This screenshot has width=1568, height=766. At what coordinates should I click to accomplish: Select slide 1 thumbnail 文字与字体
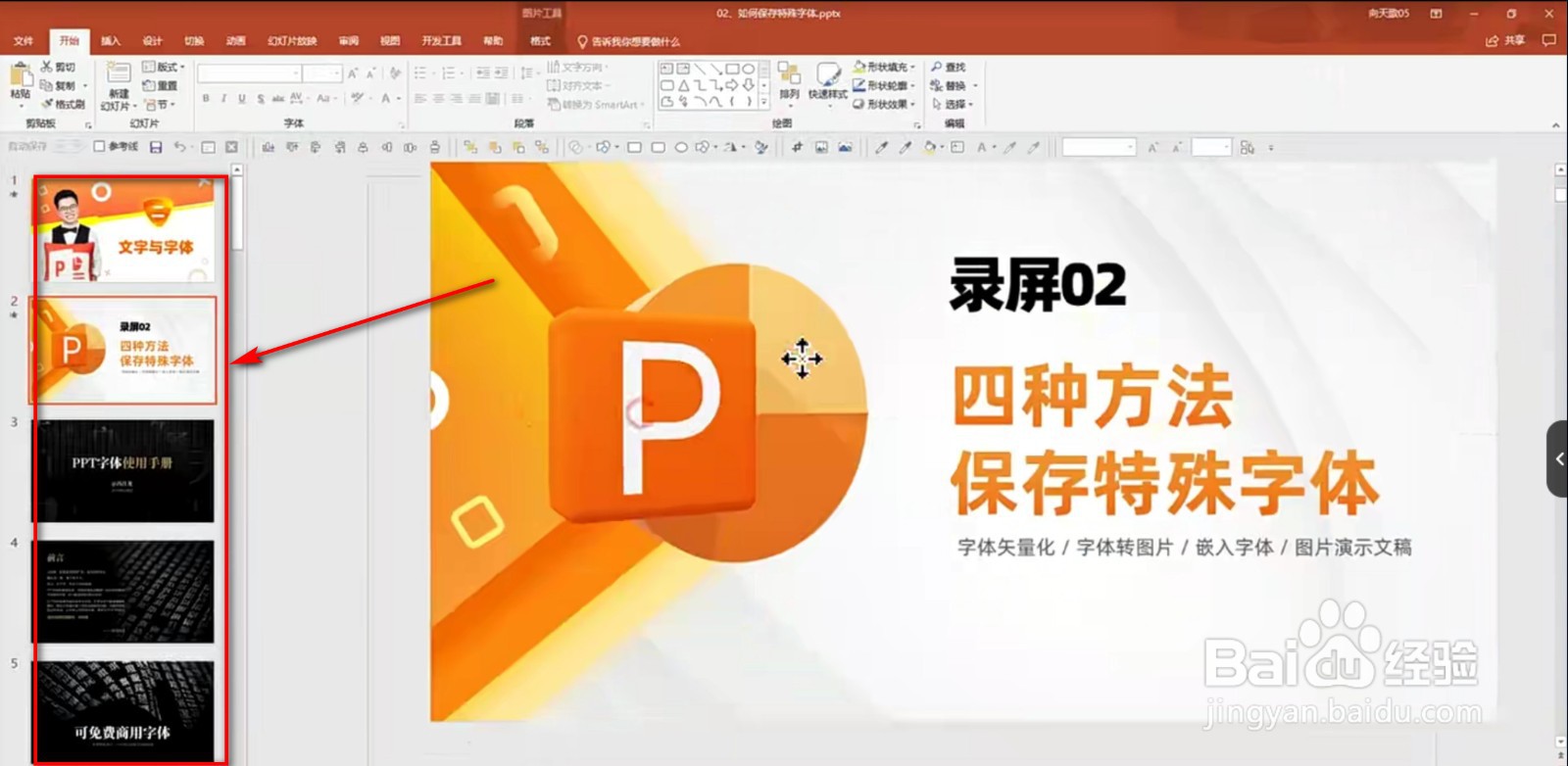pyautogui.click(x=124, y=230)
